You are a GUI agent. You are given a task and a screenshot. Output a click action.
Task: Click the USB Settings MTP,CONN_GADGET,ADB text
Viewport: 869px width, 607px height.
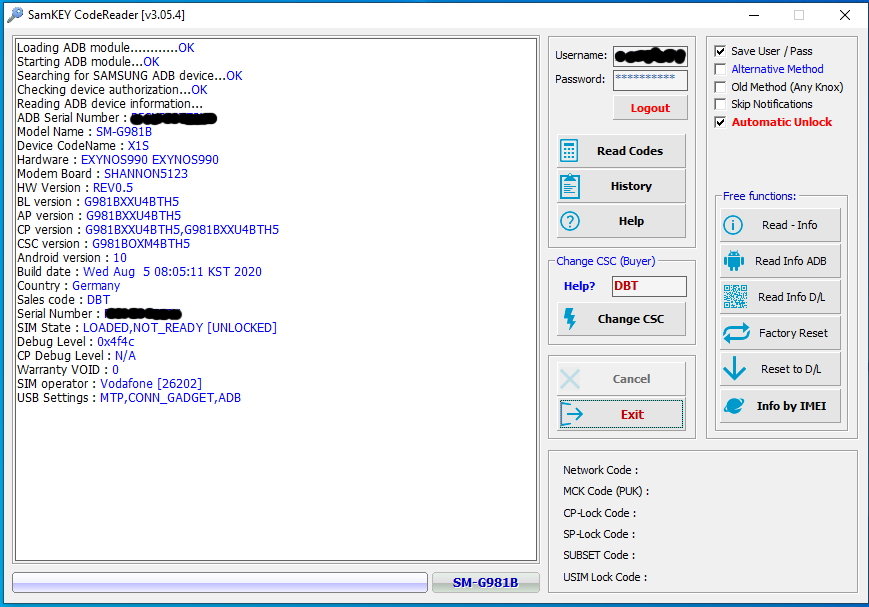[x=171, y=398]
